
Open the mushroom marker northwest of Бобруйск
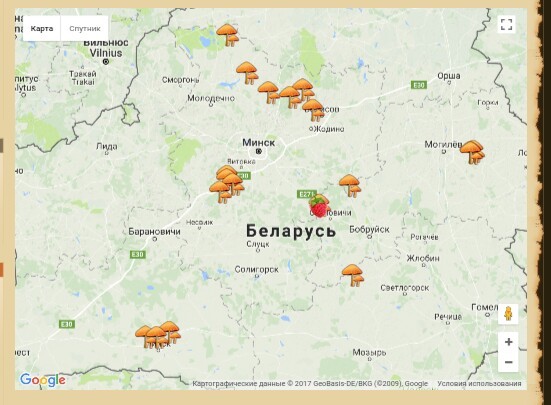(x=350, y=185)
